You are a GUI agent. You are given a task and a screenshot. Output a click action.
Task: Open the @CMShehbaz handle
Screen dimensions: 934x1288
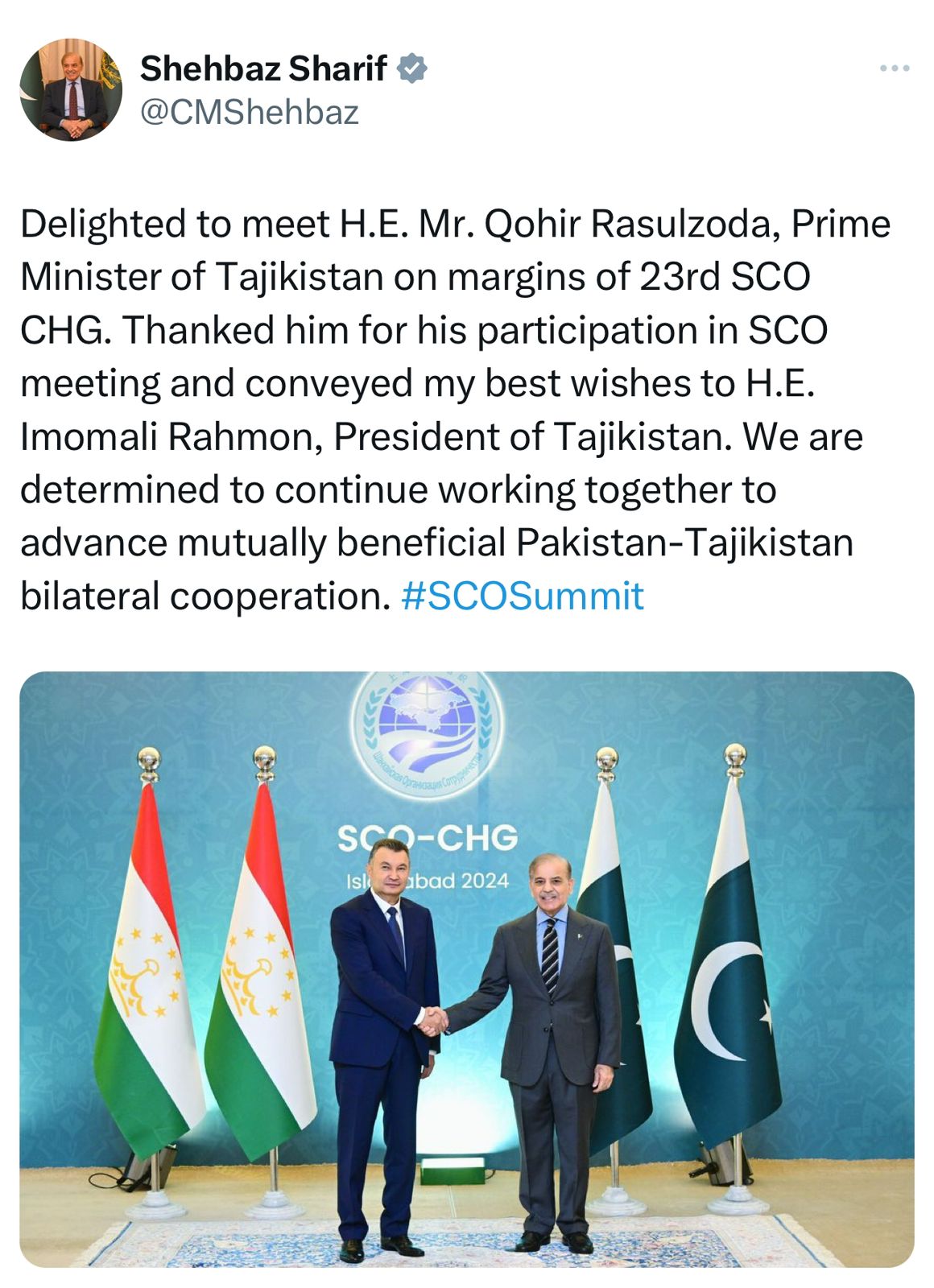(x=250, y=113)
